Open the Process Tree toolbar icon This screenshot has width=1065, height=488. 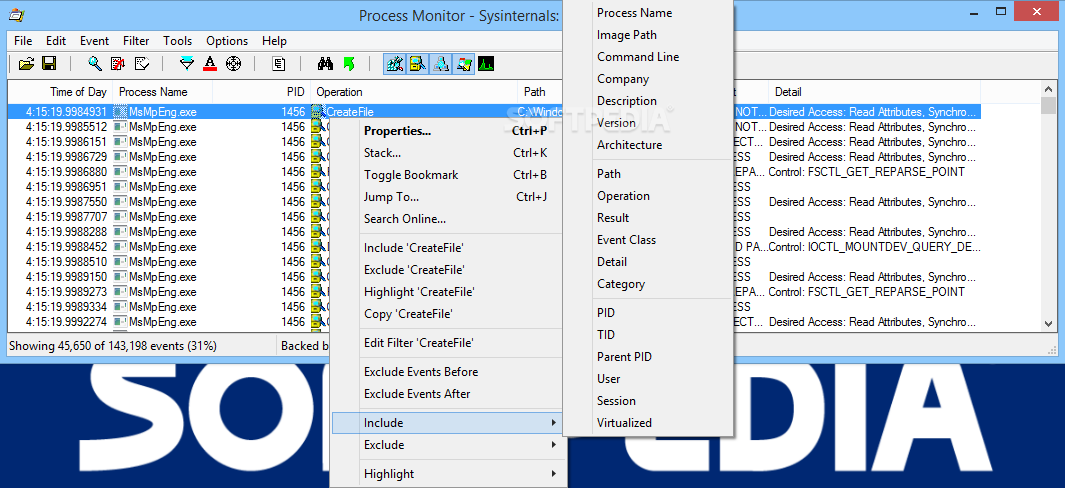coord(278,64)
